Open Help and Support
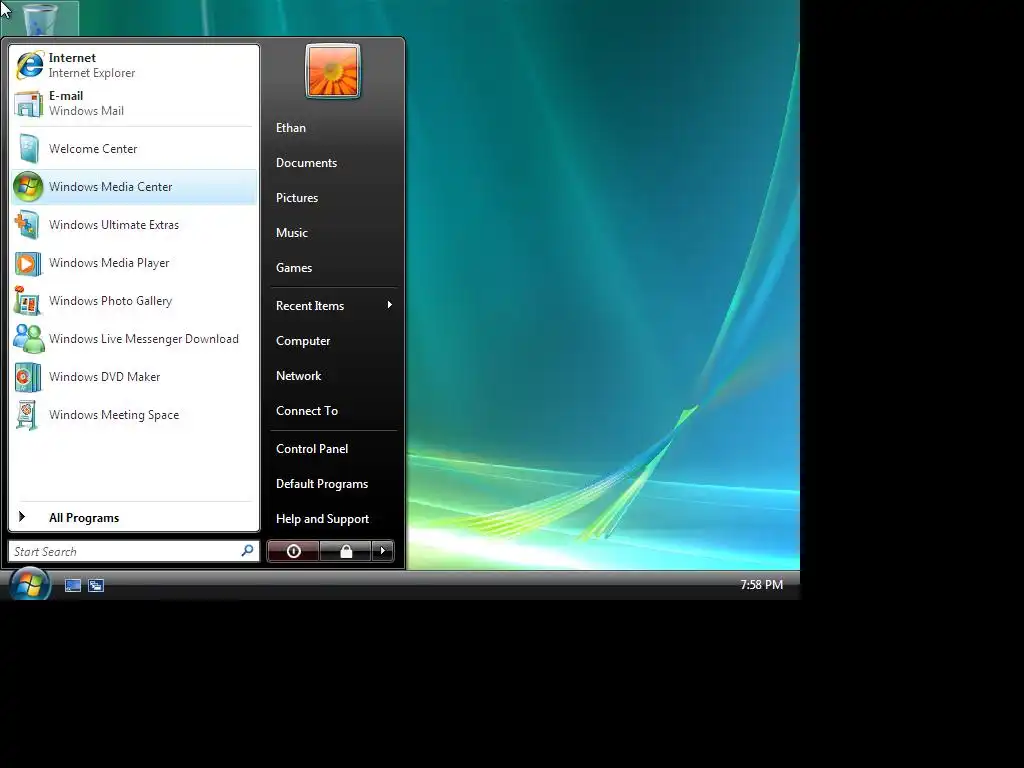 click(x=323, y=519)
